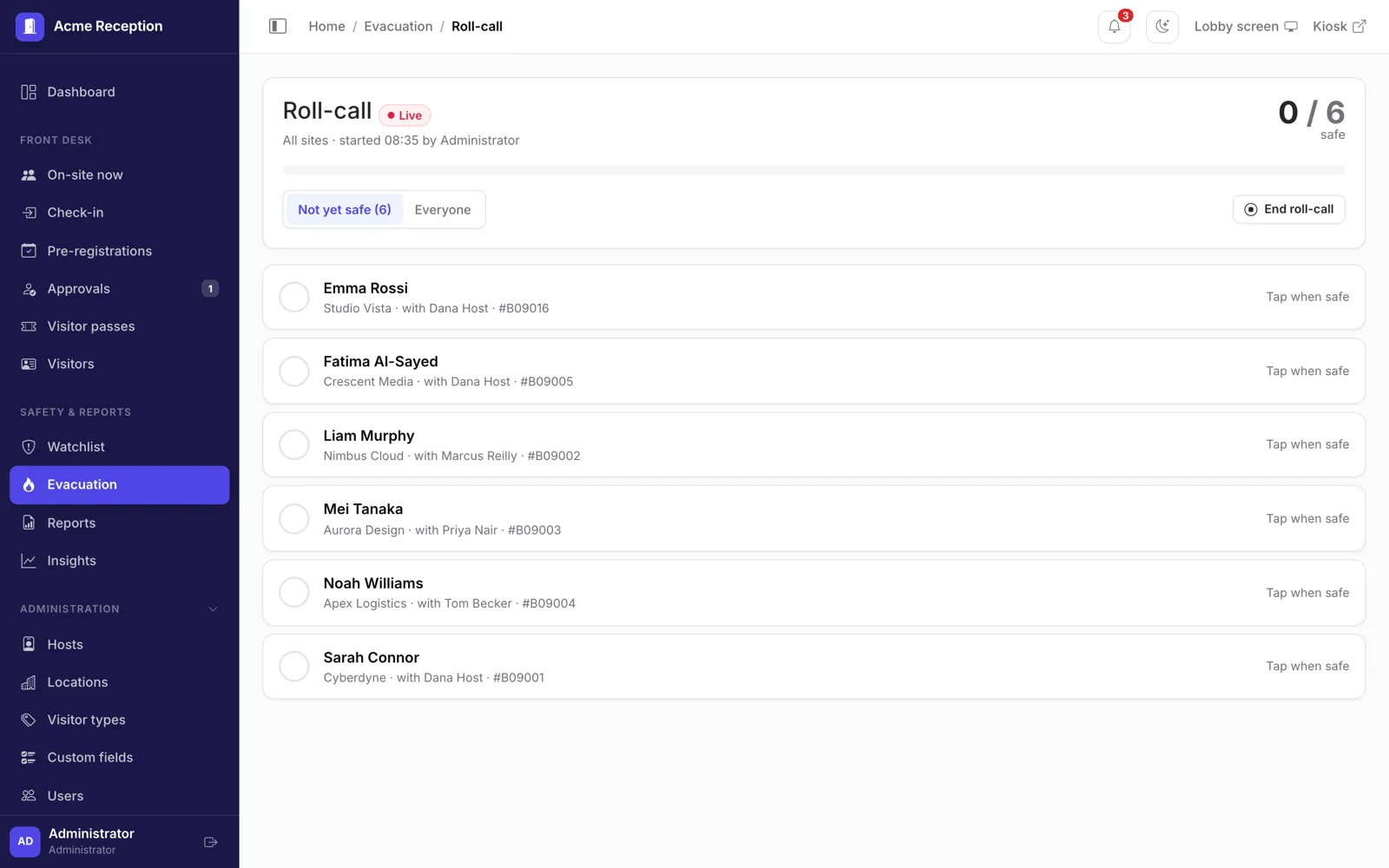Mark Noah Williams safe via circle
The image size is (1389, 868).
pyautogui.click(x=294, y=593)
